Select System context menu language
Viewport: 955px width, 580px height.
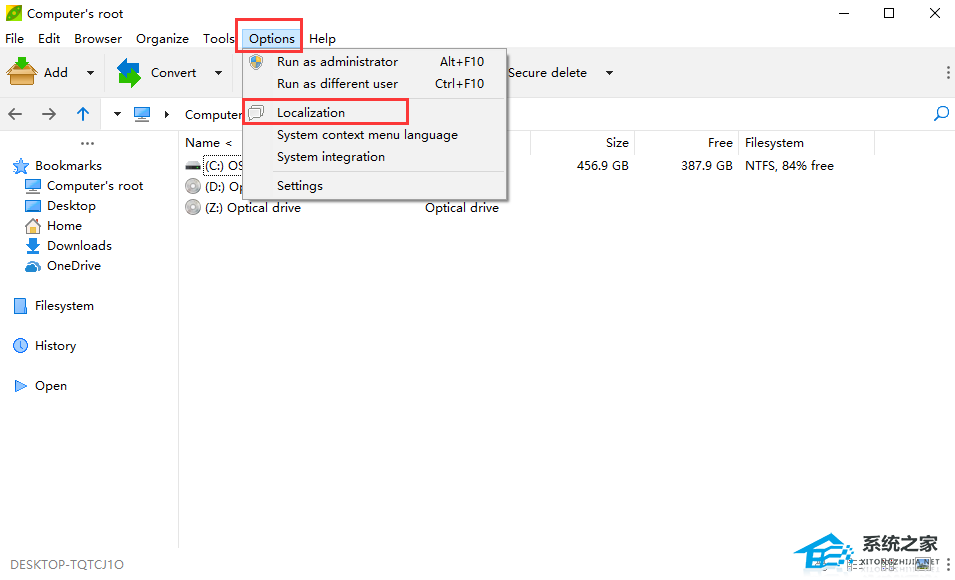(375, 135)
